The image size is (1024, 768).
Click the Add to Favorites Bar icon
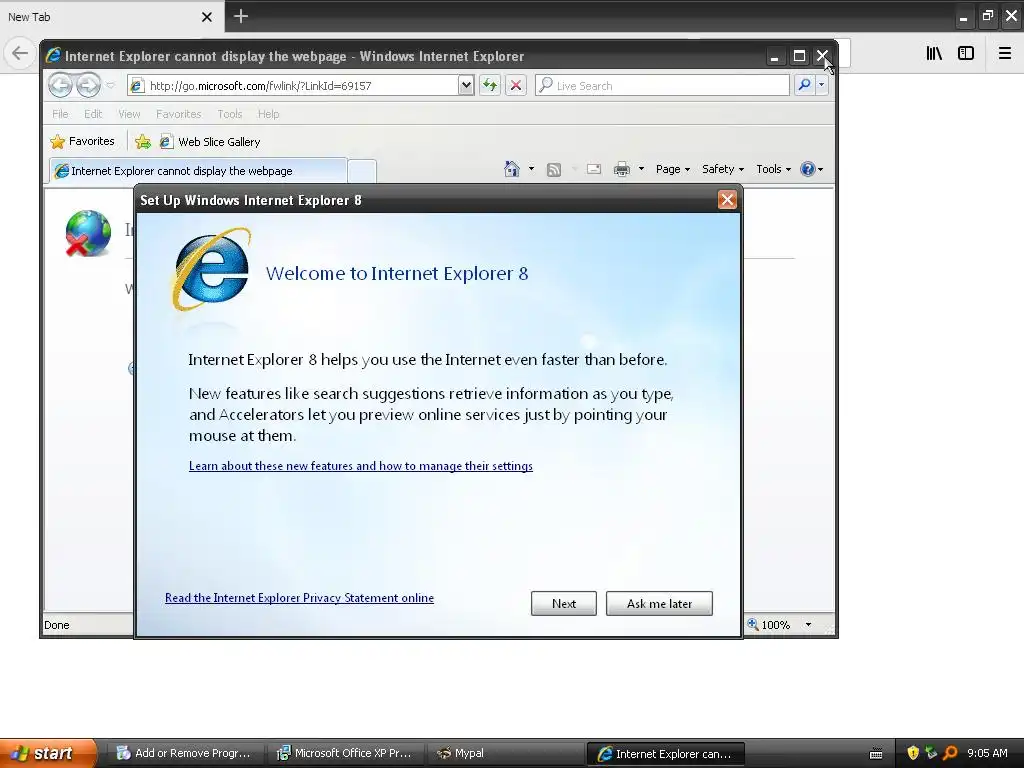[x=143, y=141]
